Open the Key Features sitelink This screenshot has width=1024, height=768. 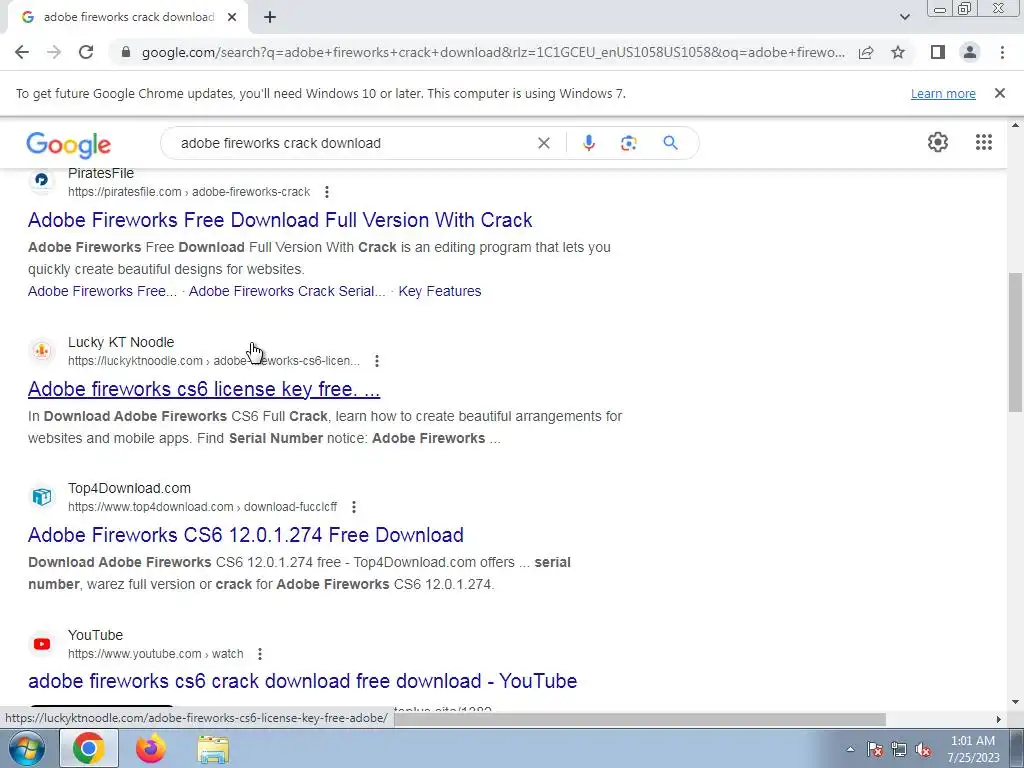click(440, 291)
